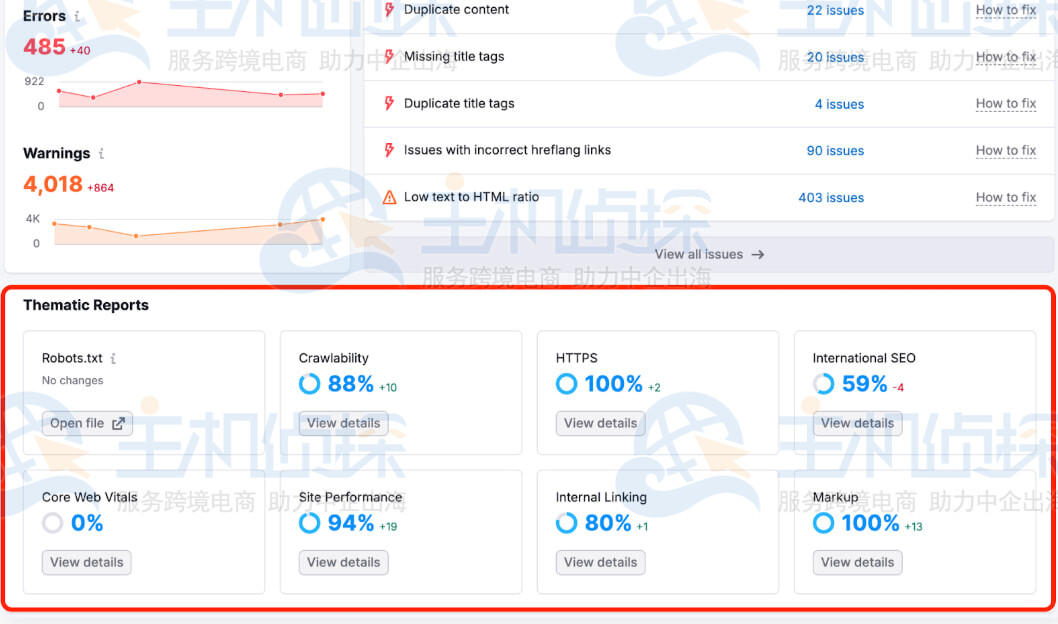Viewport: 1058px width, 624px height.
Task: Click the Core Web Vitals 0% progress ring
Action: (x=53, y=523)
